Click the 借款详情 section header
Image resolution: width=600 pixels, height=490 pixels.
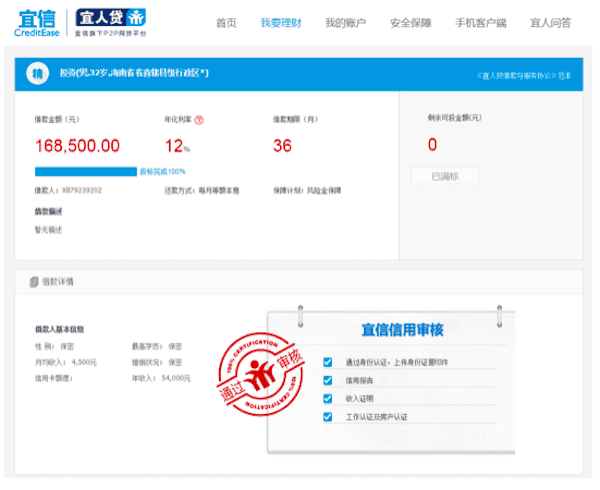[56, 282]
